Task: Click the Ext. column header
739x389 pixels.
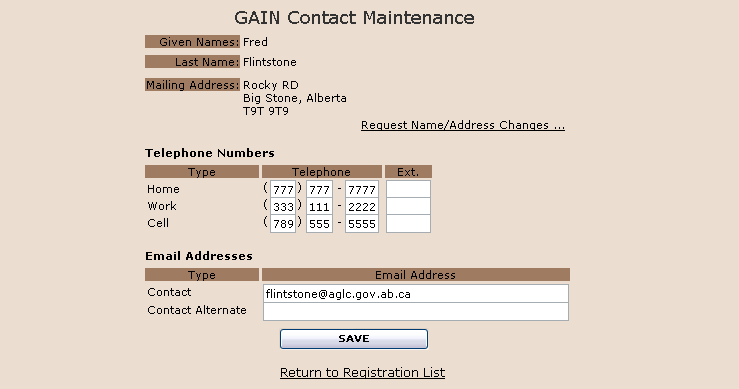Action: point(408,172)
